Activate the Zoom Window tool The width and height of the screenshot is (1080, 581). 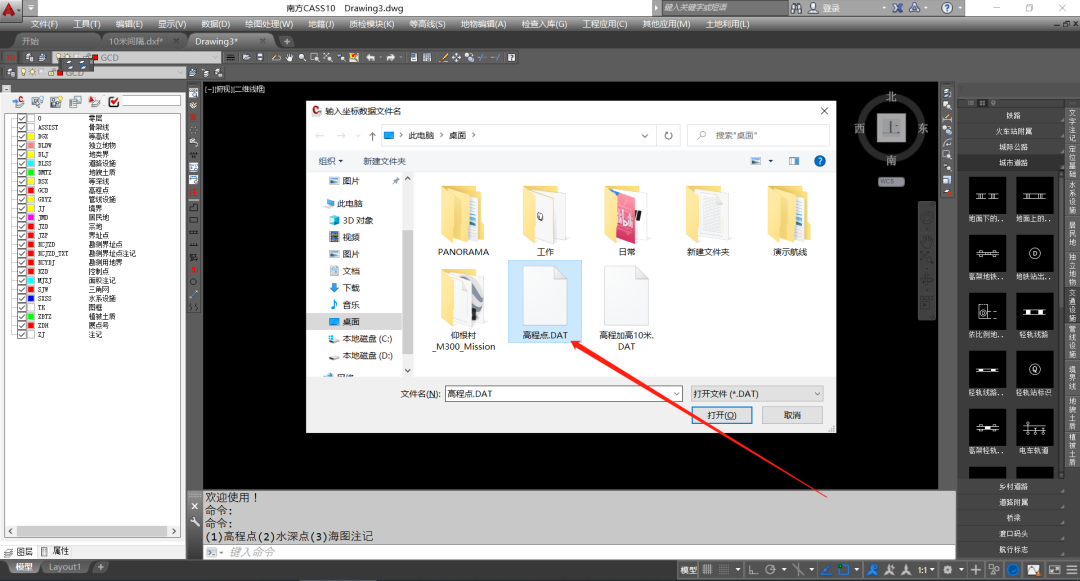coord(315,58)
